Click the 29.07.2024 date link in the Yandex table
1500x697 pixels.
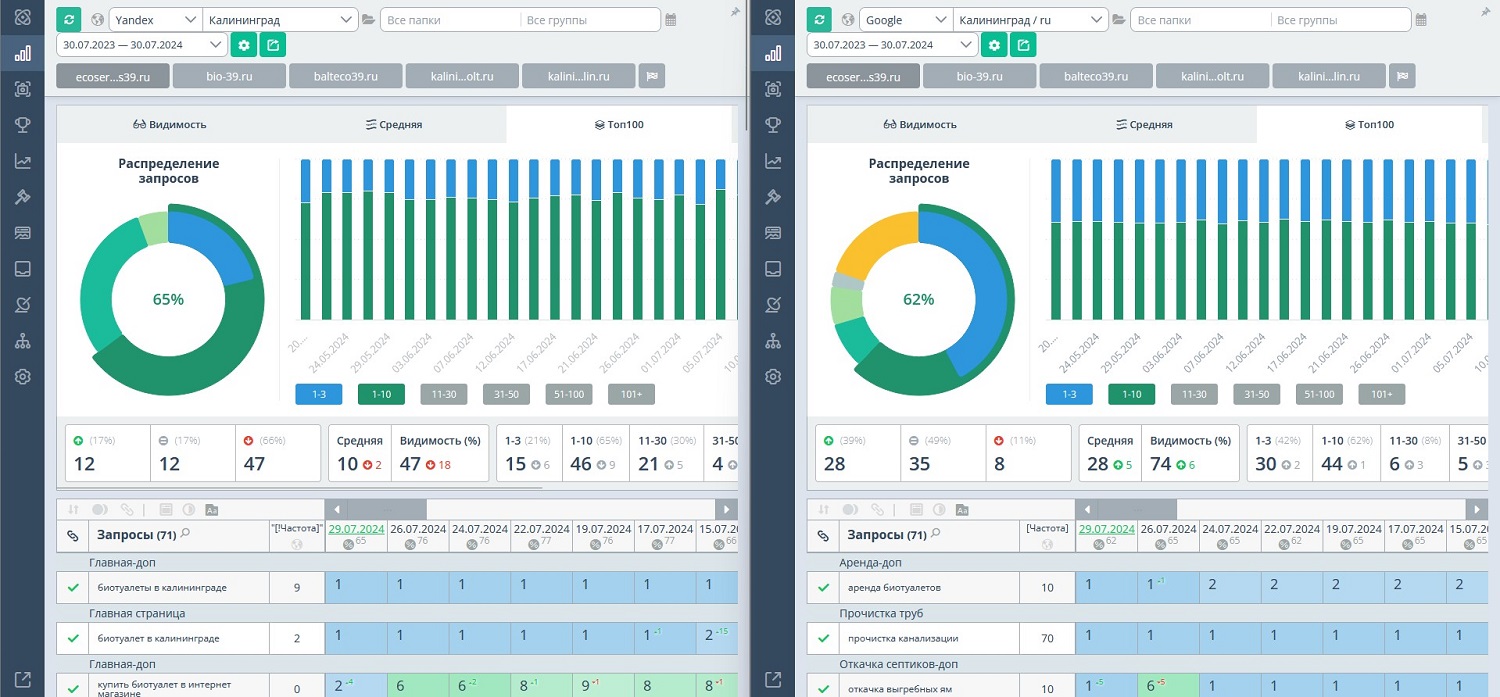tap(356, 529)
